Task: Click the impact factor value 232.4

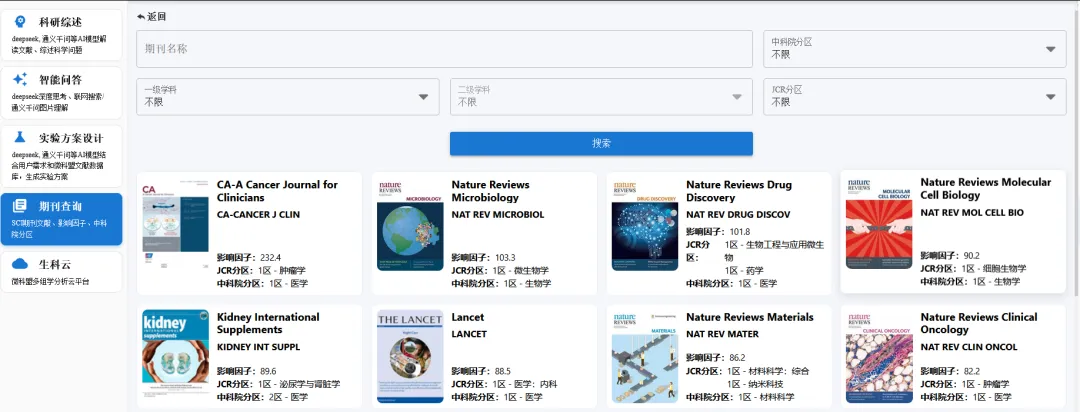Action: tap(270, 258)
